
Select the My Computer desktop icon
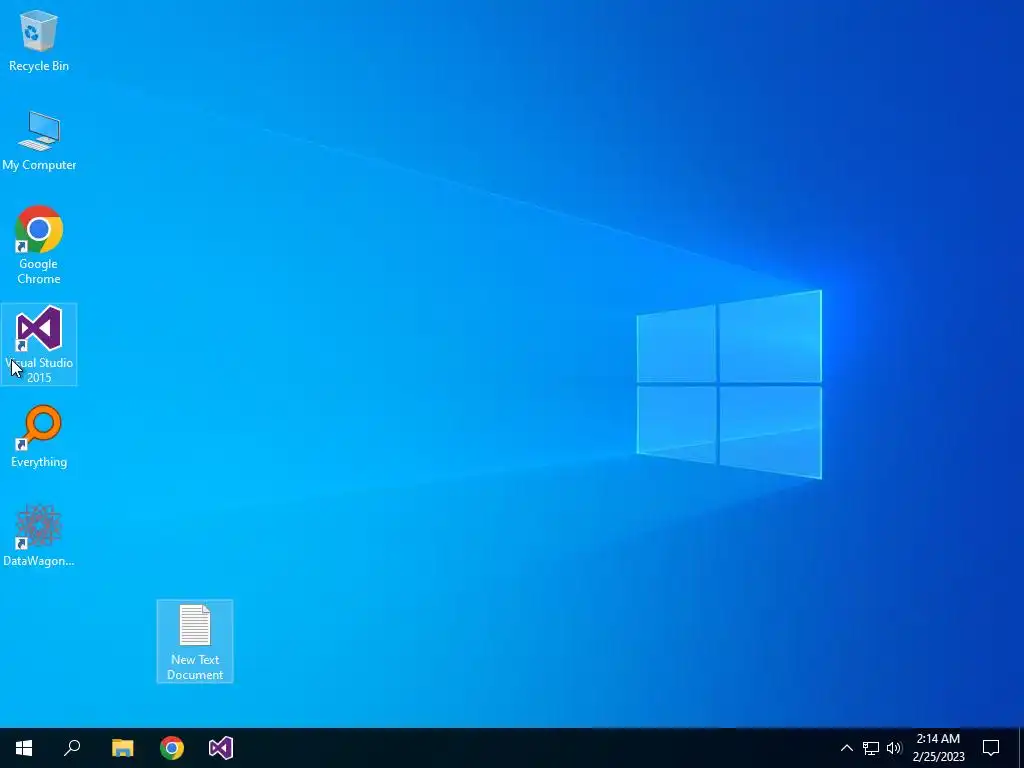pos(39,140)
